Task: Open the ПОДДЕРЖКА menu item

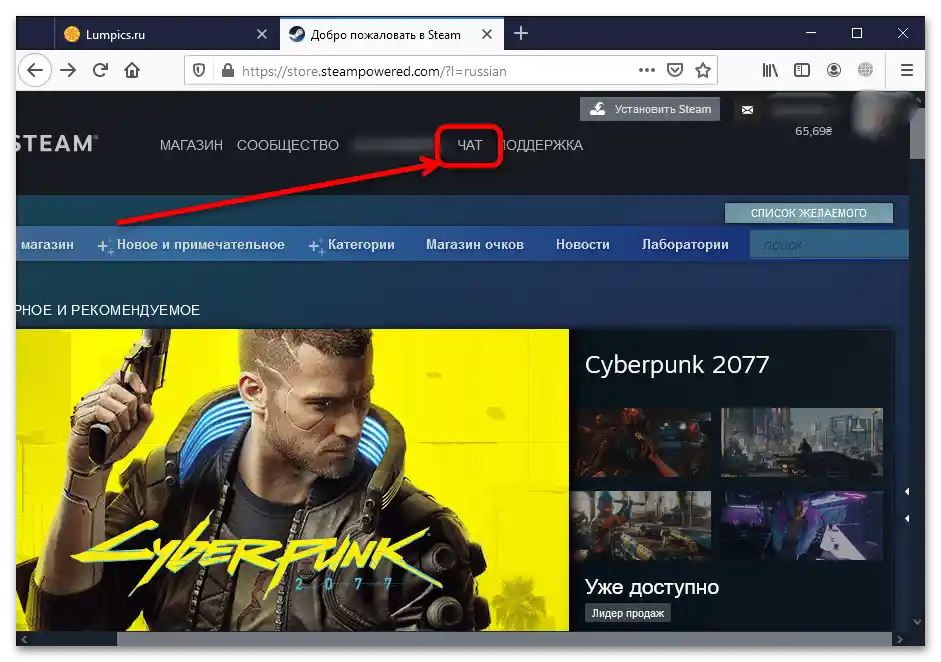Action: pos(541,145)
